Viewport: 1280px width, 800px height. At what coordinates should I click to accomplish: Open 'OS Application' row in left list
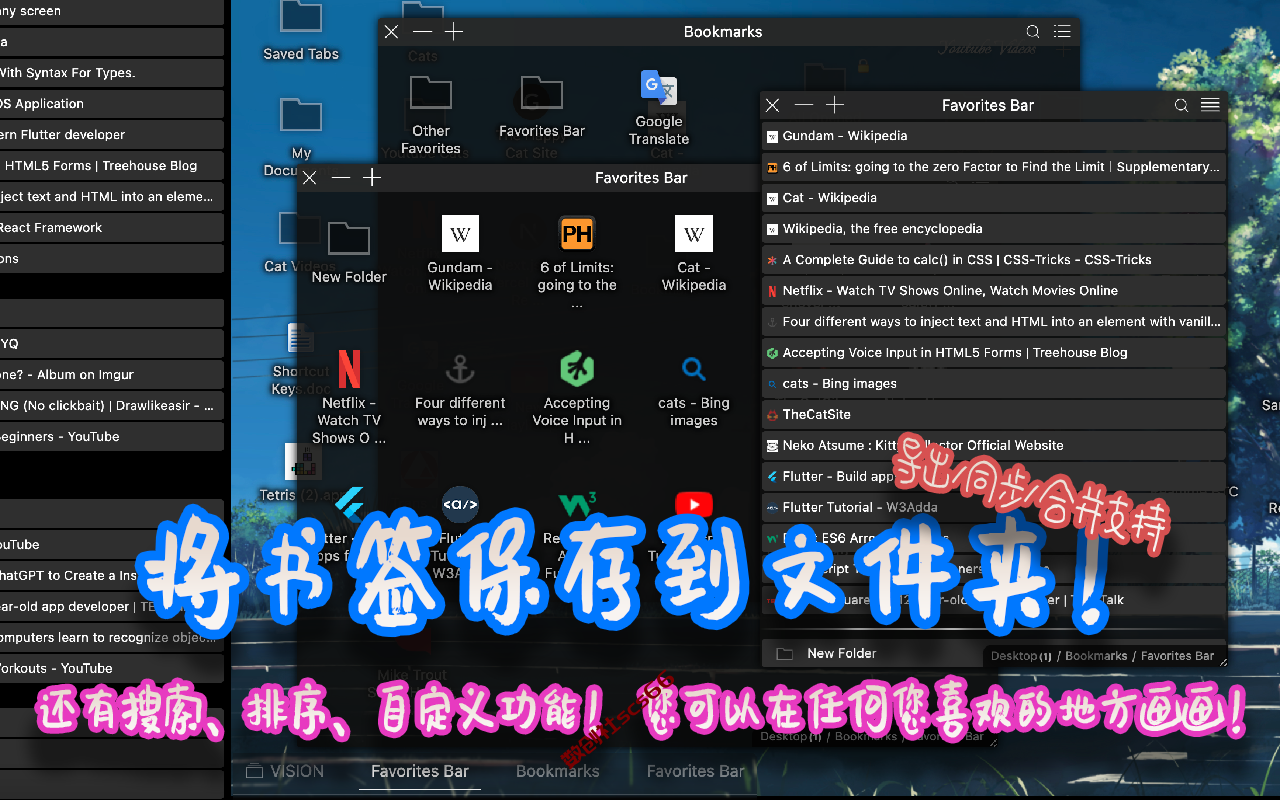[x=111, y=104]
